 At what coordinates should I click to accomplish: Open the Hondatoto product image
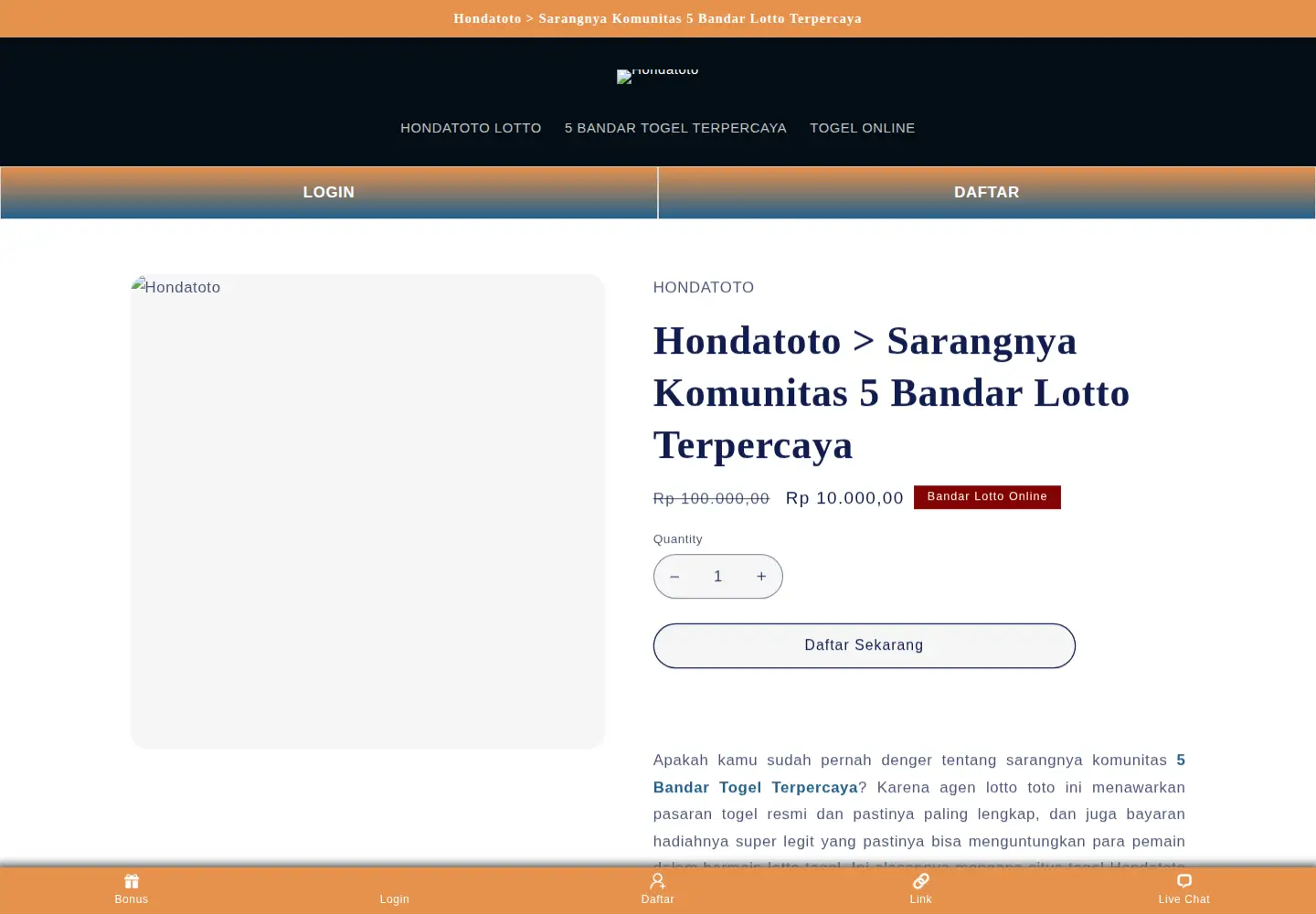pos(367,512)
